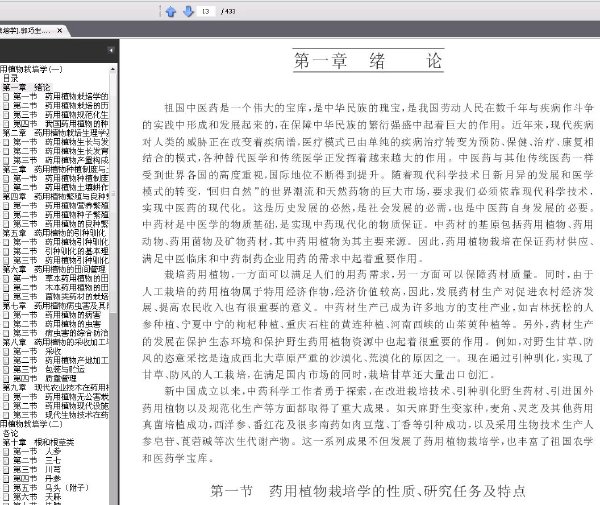The height and width of the screenshot is (505, 600).
Task: Open bookmark 第五章 药用植物的引种驯化
Action: pos(55,233)
